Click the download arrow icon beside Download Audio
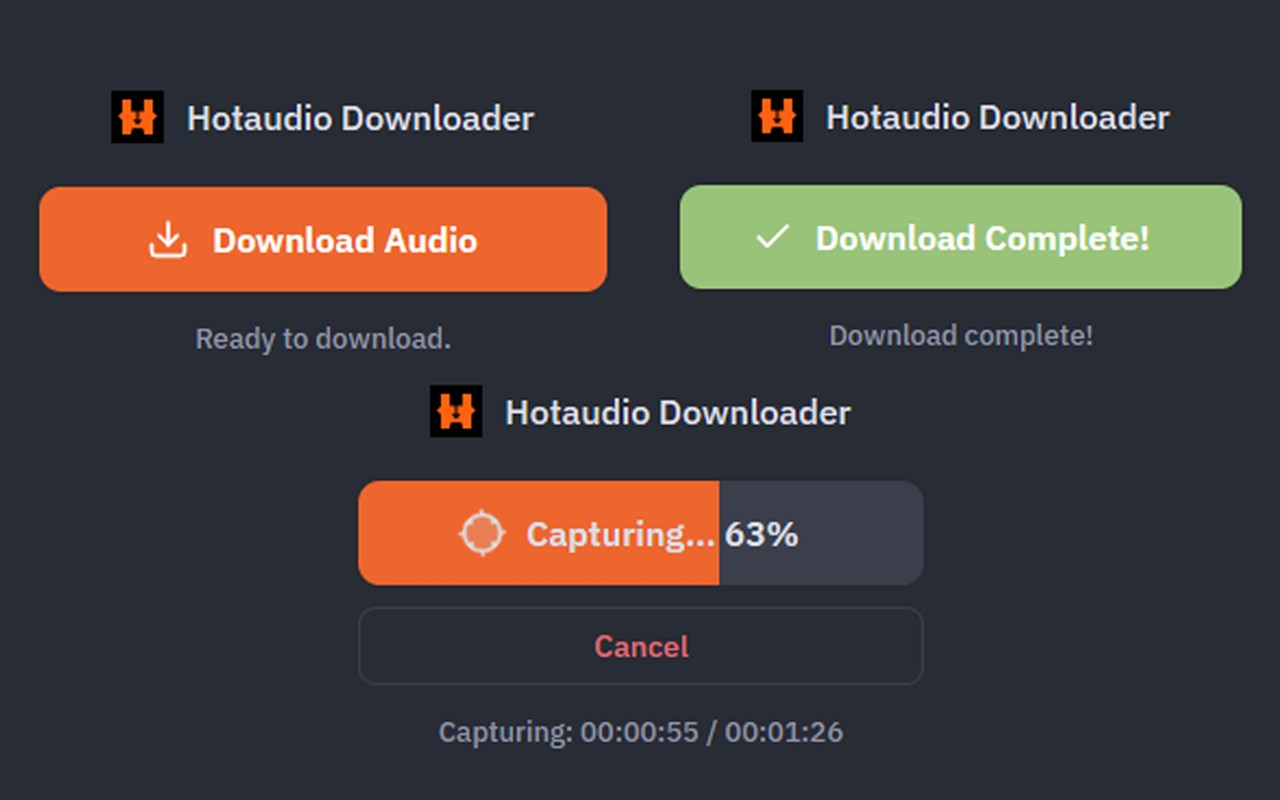Screen dimensions: 1280x800 [x=168, y=240]
